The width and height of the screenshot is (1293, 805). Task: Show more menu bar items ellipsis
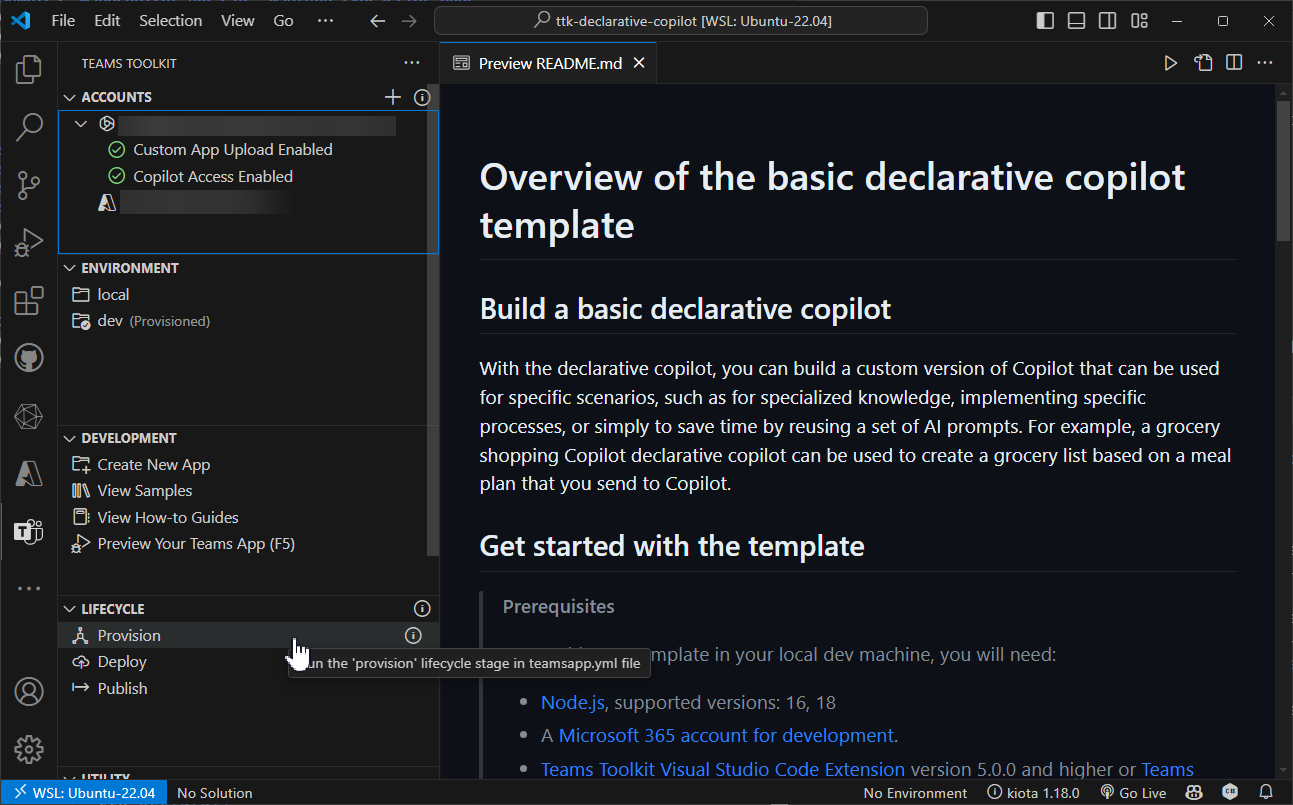[x=325, y=21]
